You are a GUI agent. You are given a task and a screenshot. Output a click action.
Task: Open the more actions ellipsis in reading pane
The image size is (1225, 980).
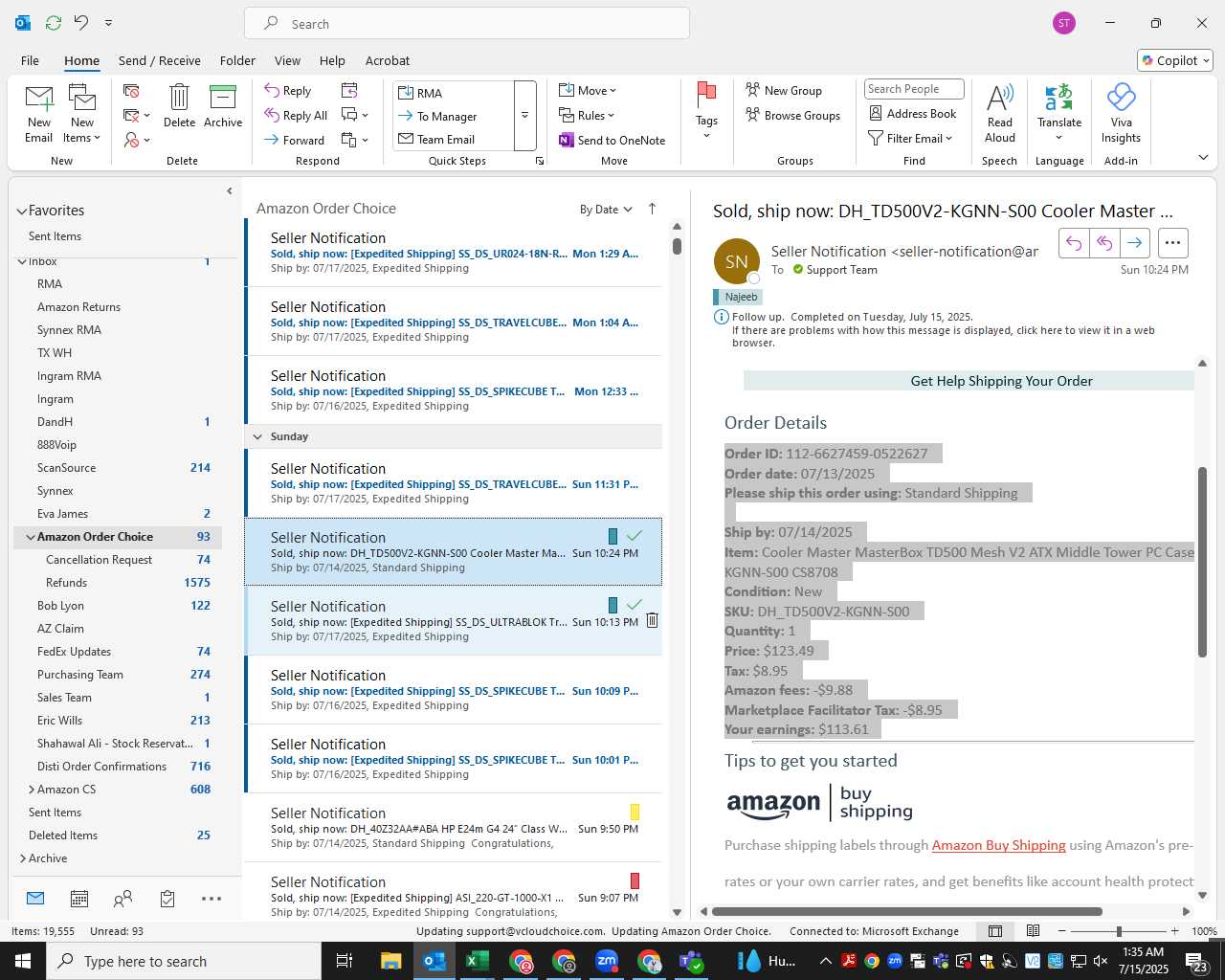click(x=1173, y=243)
